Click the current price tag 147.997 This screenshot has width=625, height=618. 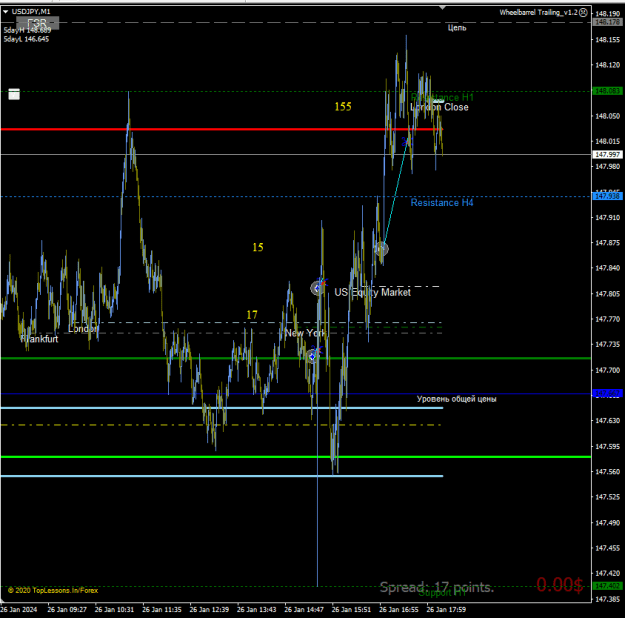coord(607,154)
